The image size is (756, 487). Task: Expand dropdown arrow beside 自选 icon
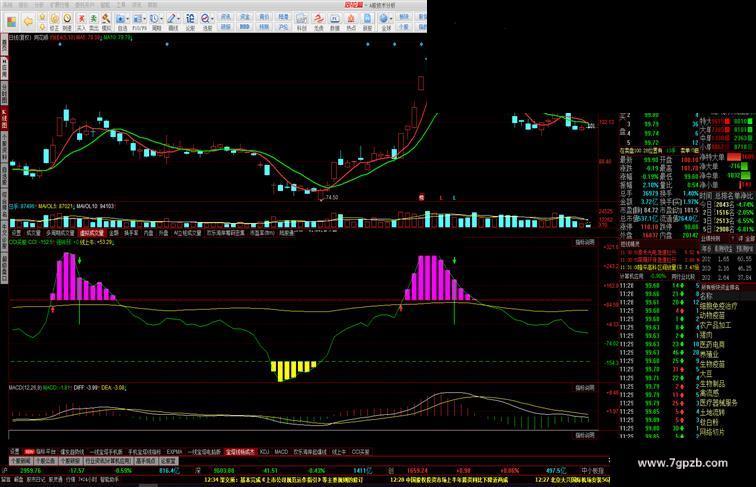coord(128,19)
